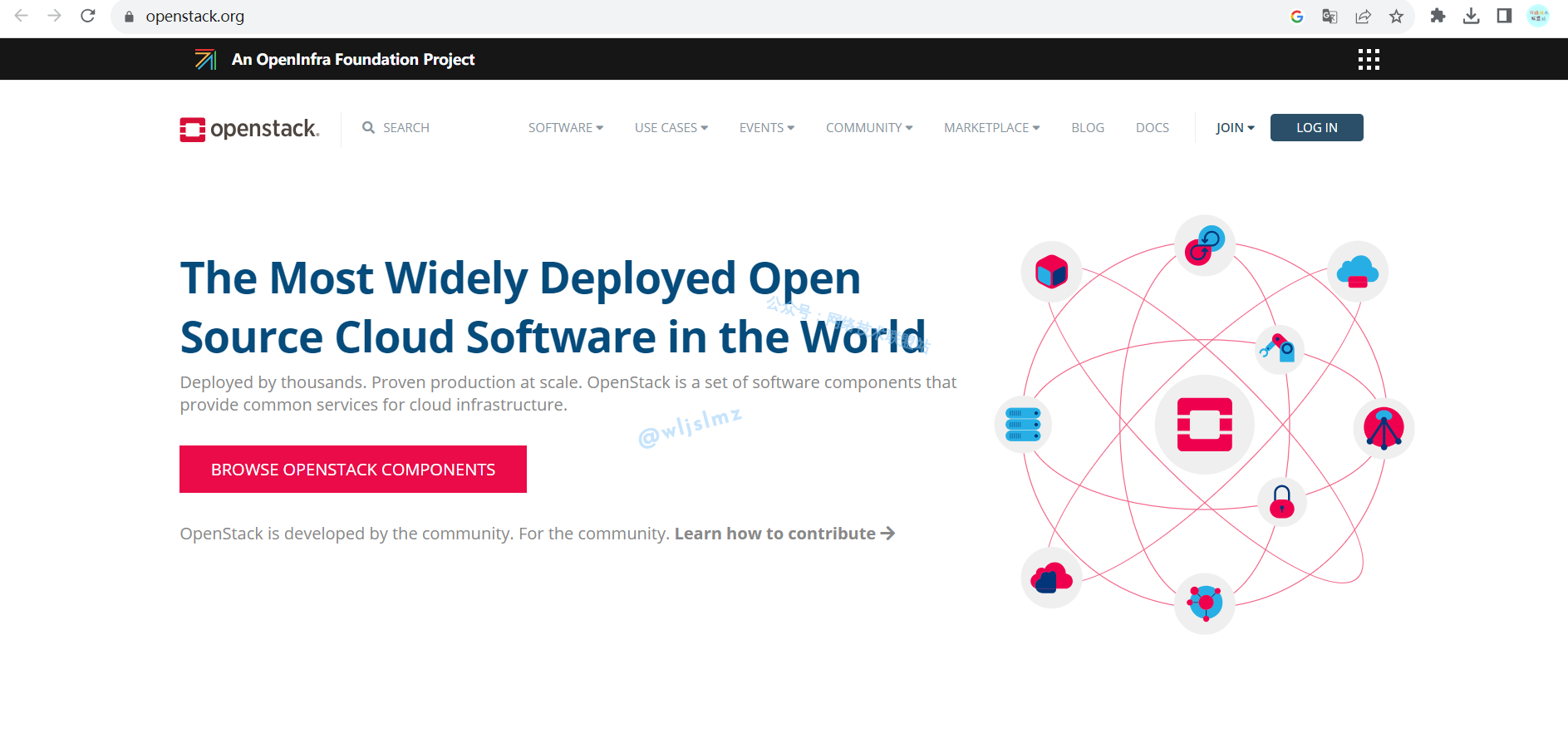1568x748 pixels.
Task: Click the padlock security icon
Action: point(1282,502)
